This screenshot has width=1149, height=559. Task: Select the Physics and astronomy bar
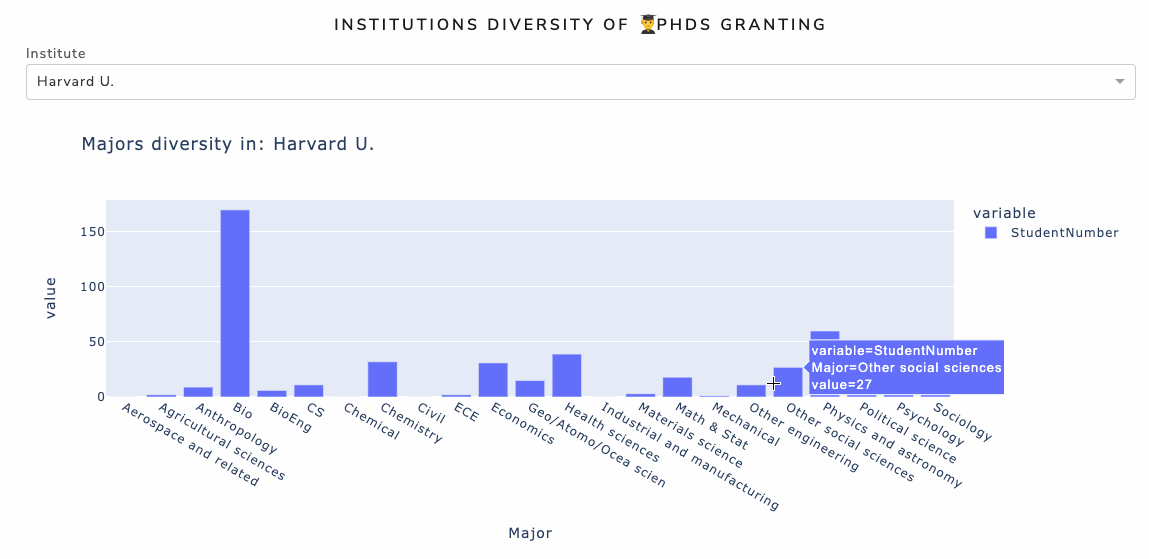coord(825,336)
